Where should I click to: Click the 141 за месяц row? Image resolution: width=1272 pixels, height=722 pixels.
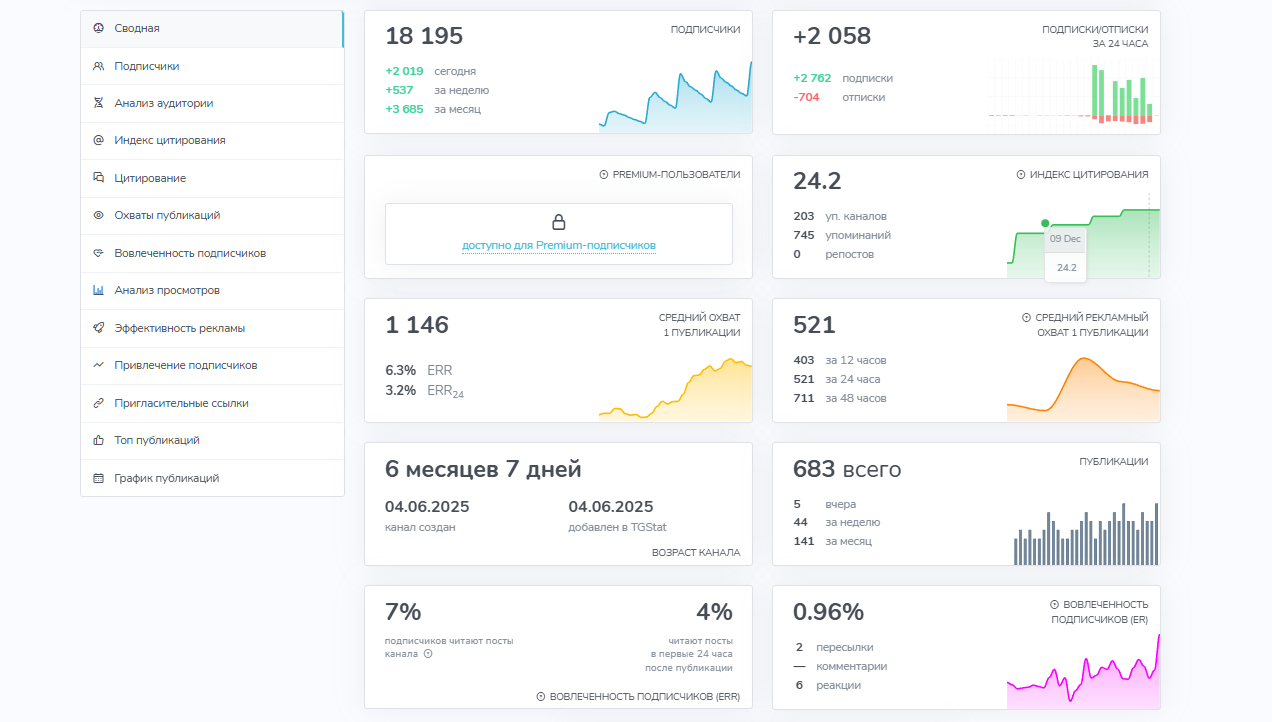832,541
